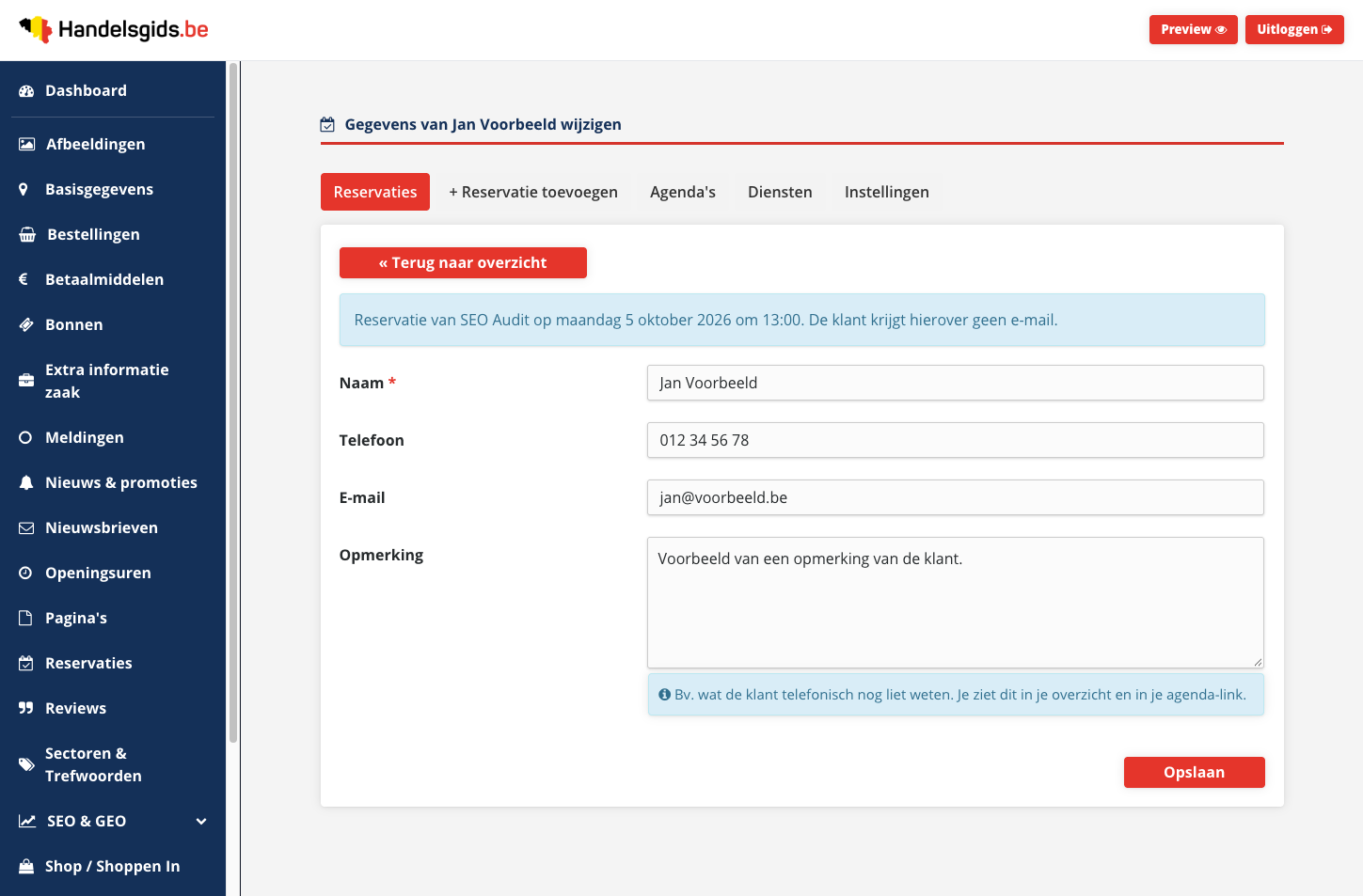The image size is (1363, 896).
Task: Click the Shop / Shoppen In bag icon
Action: tap(26, 866)
